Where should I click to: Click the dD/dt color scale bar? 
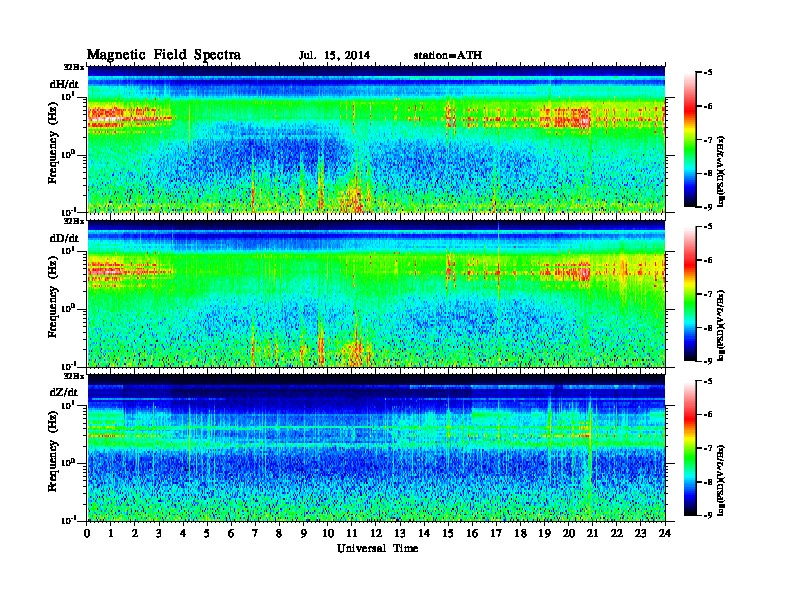[689, 294]
